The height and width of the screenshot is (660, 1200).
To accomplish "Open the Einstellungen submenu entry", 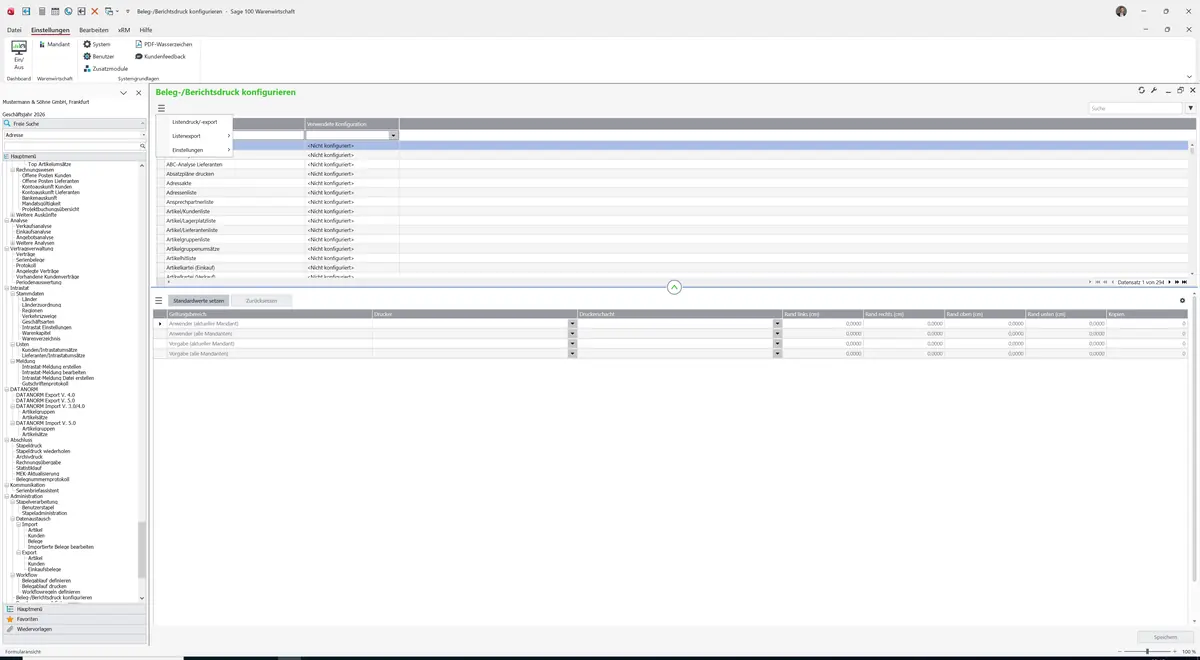I will (194, 150).
